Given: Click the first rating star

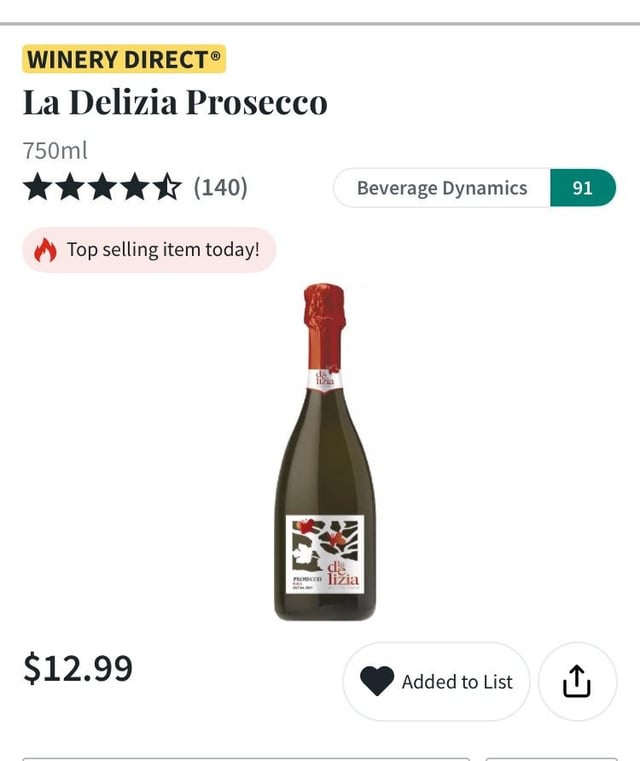Looking at the screenshot, I should pos(38,187).
